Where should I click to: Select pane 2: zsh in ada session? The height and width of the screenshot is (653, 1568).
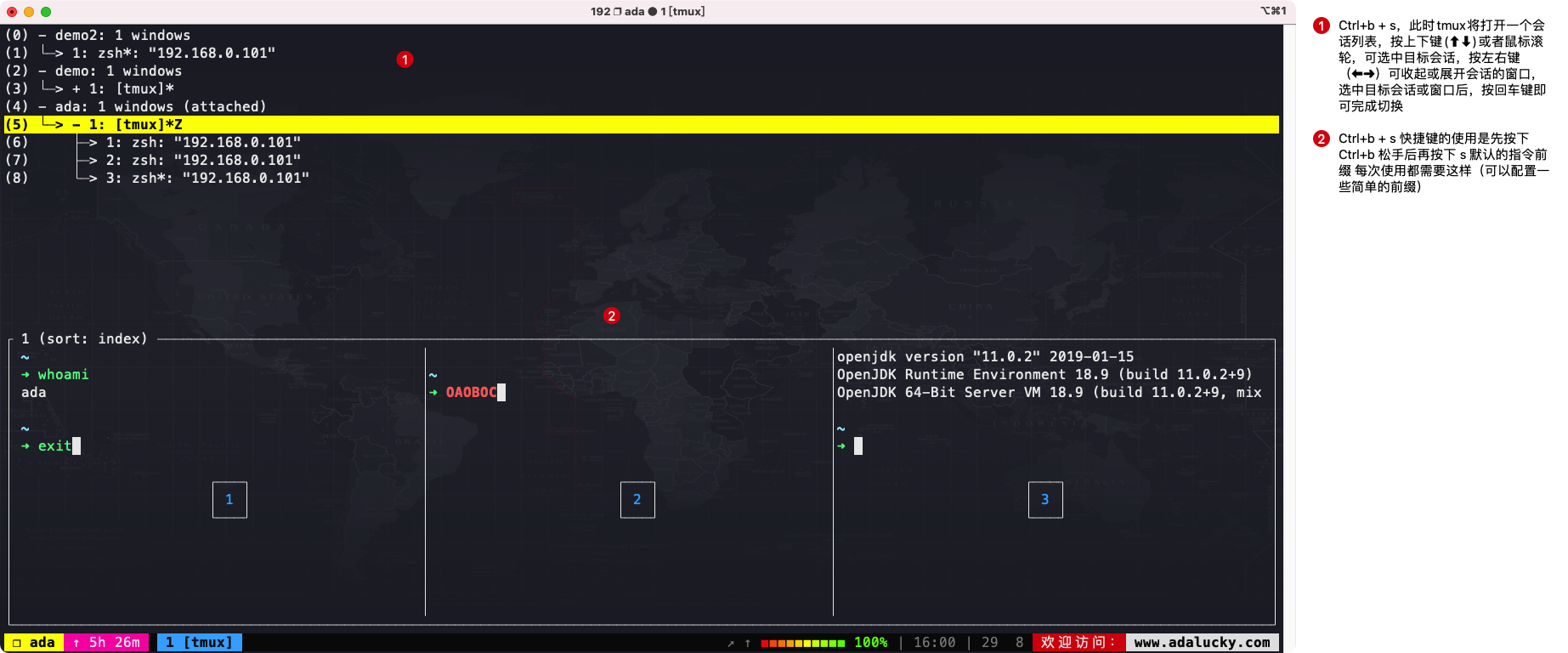[x=202, y=161]
